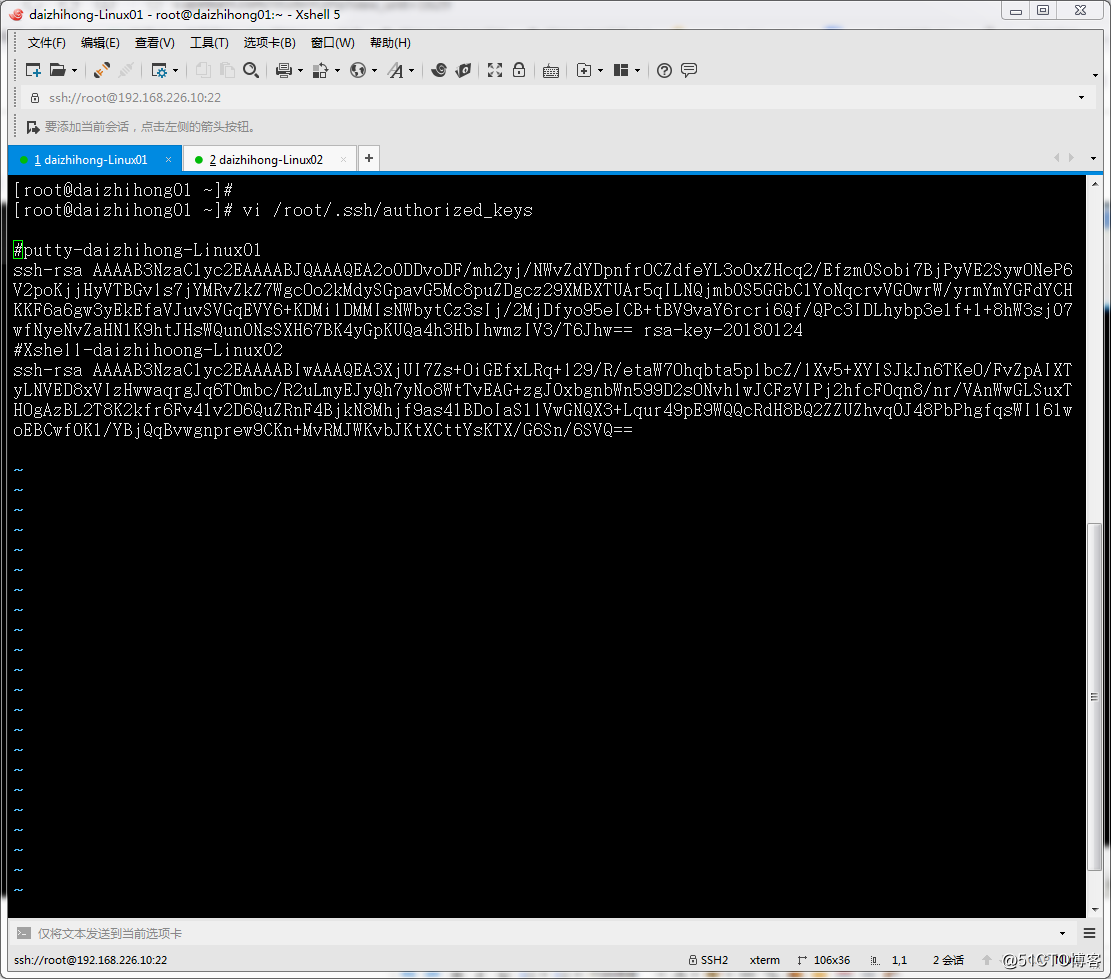Expand the compose bar dropdown arrow
The height and width of the screenshot is (979, 1111).
click(x=1062, y=933)
